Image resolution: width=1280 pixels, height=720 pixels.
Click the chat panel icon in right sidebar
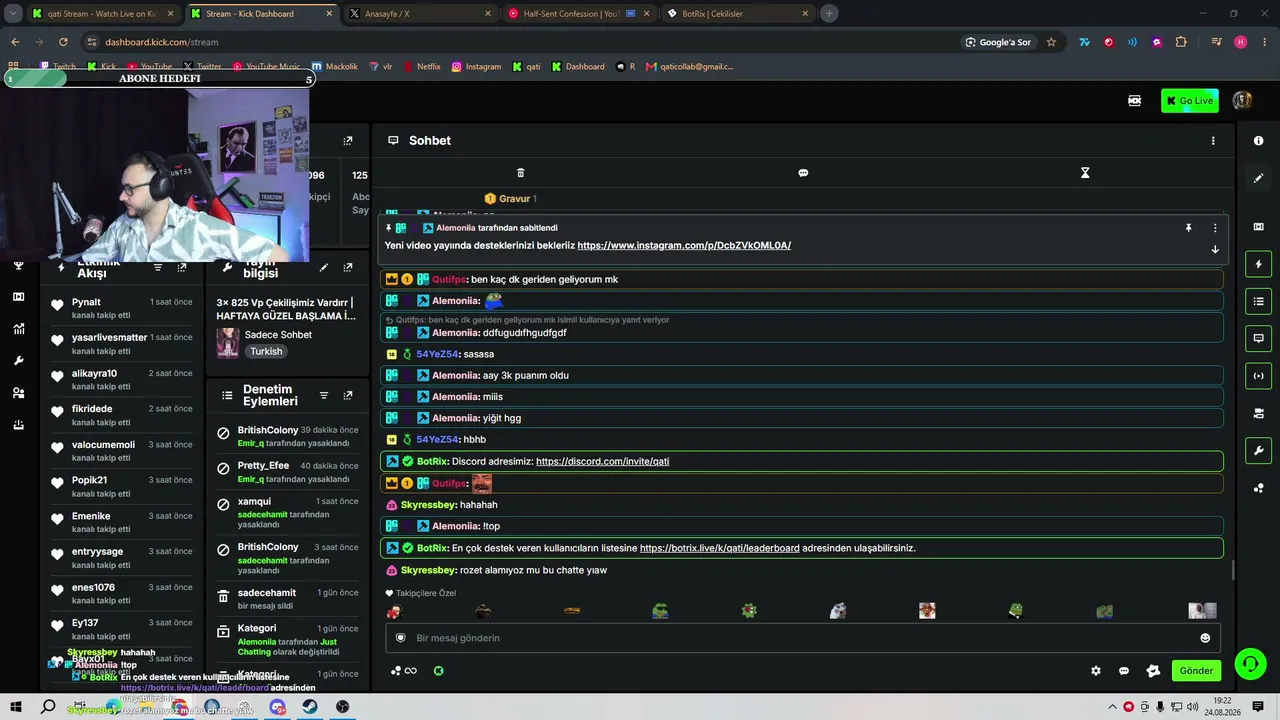[x=1258, y=338]
